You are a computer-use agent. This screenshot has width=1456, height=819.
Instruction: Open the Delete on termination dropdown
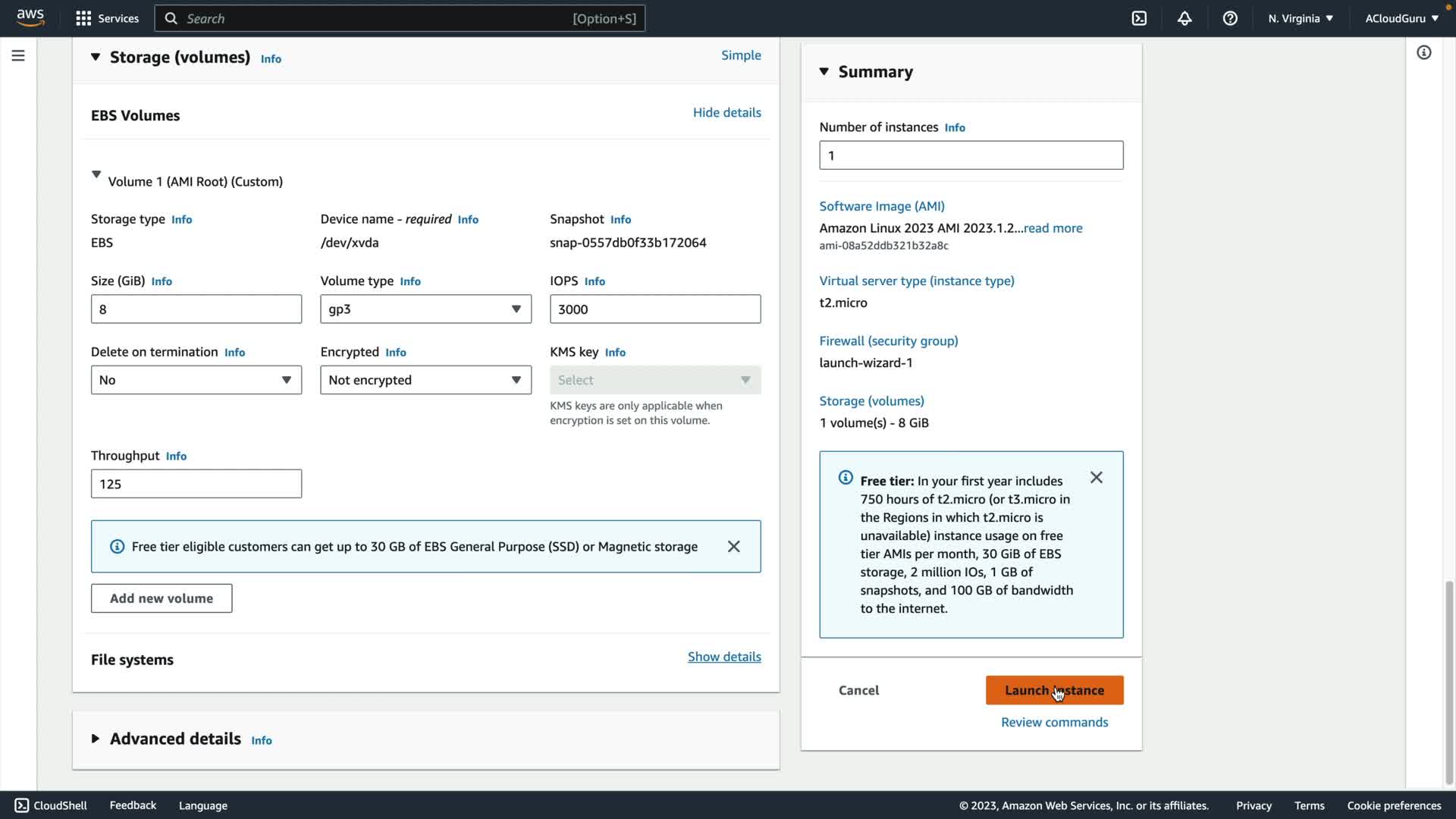[196, 380]
